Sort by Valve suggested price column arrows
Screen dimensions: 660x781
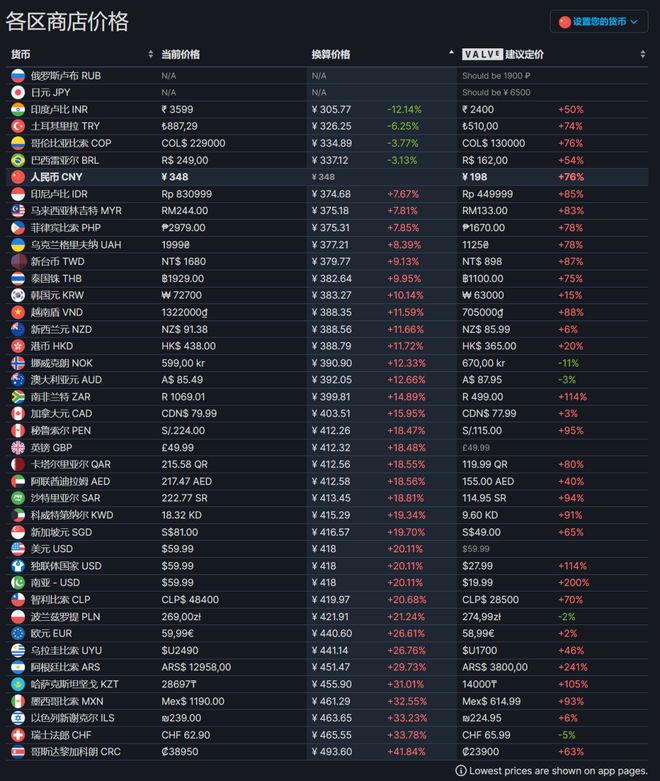(x=643, y=54)
